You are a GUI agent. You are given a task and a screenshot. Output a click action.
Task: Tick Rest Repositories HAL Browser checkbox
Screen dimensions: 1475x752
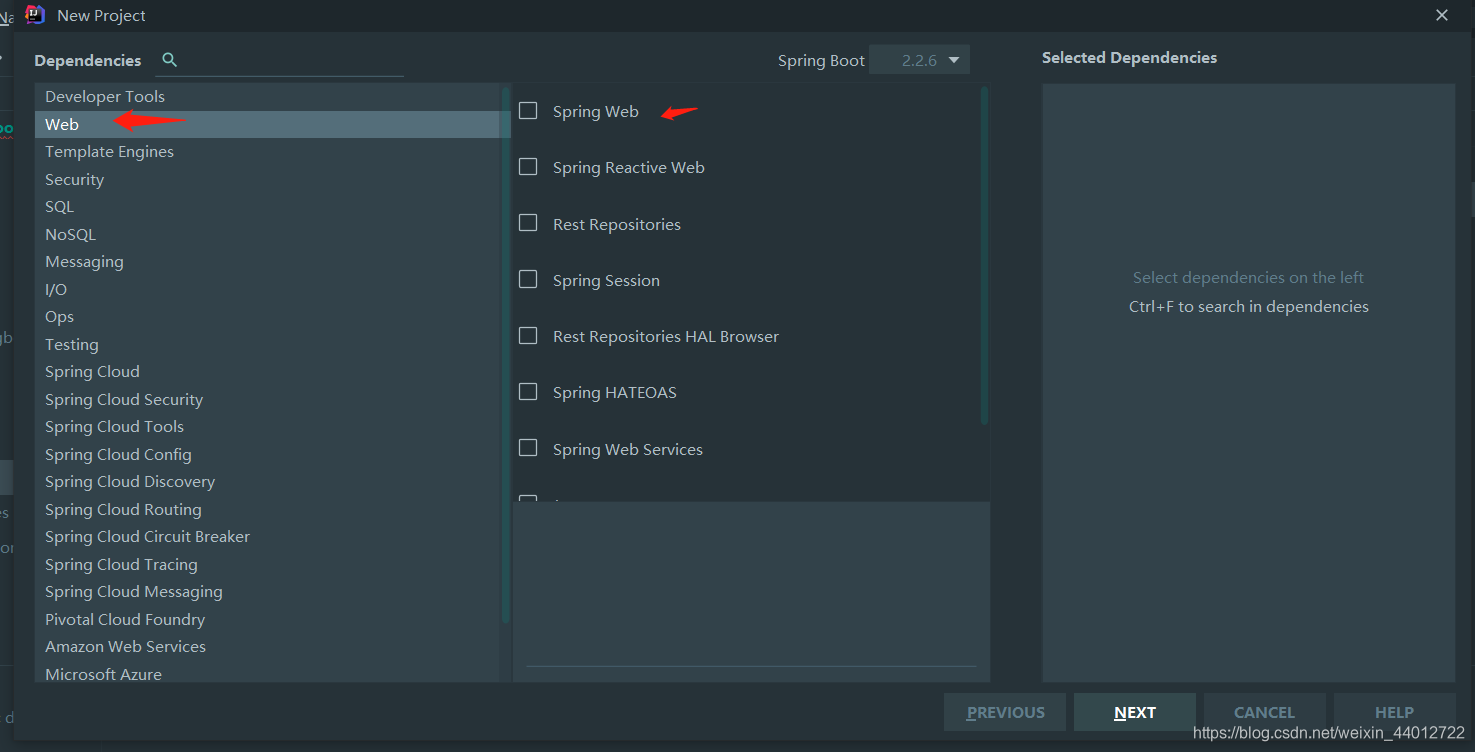click(528, 335)
